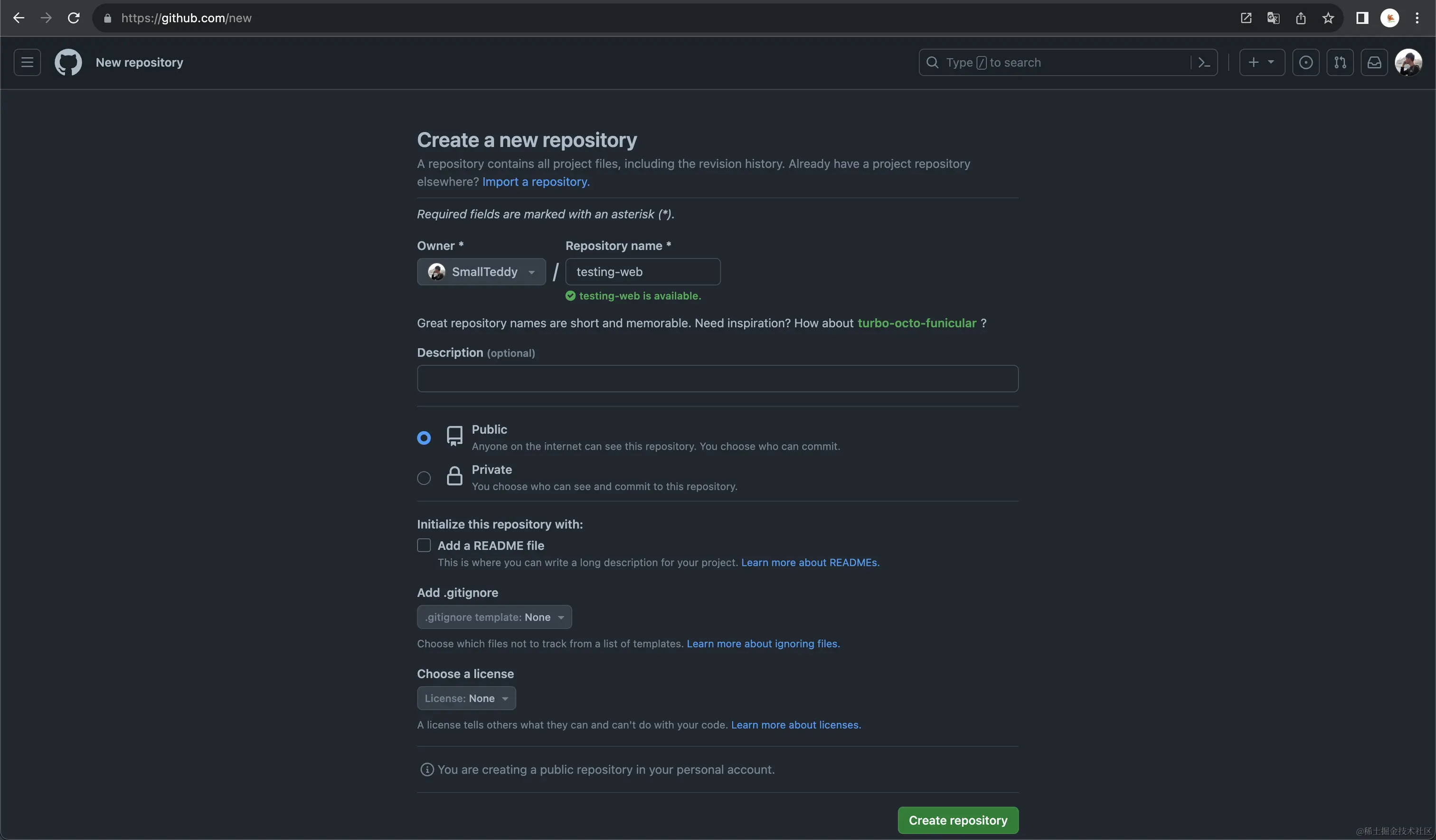Bookmark page with the star icon
This screenshot has height=840, width=1436.
pos(1328,18)
